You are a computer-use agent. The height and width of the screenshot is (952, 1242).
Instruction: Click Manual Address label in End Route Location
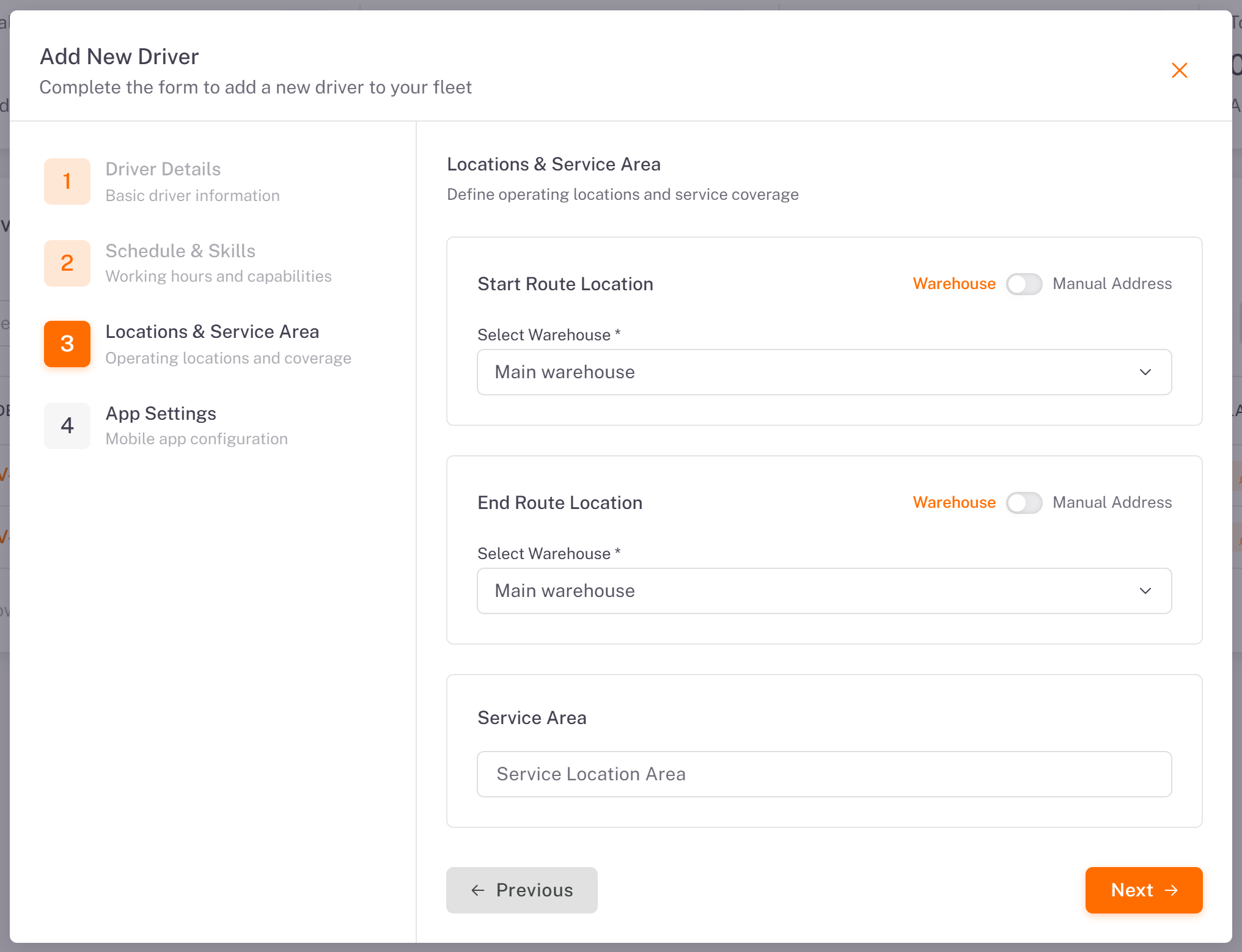point(1112,502)
